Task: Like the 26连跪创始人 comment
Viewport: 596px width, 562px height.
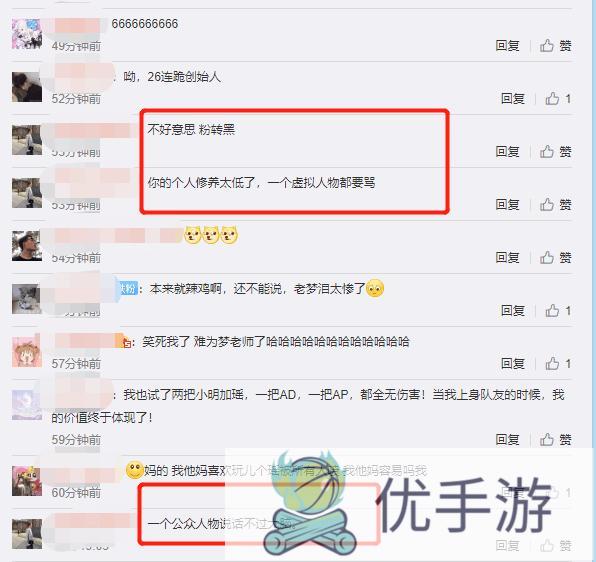Action: coord(558,99)
